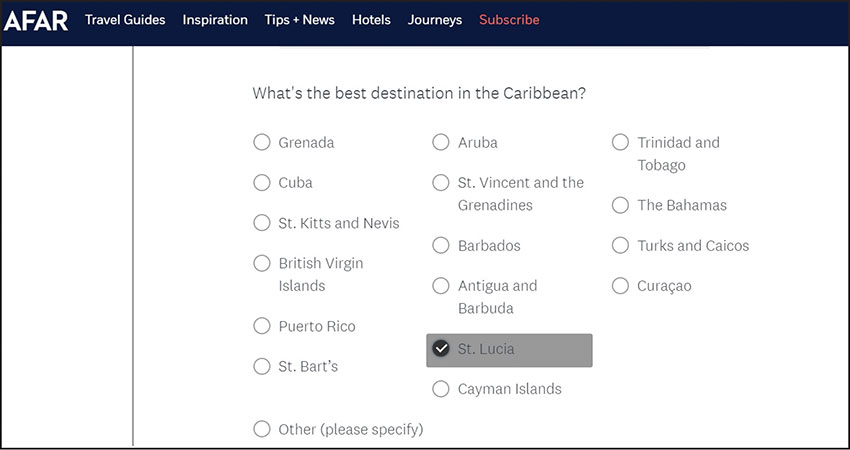850x450 pixels.
Task: Select the Puerto Rico radio button
Action: [262, 326]
